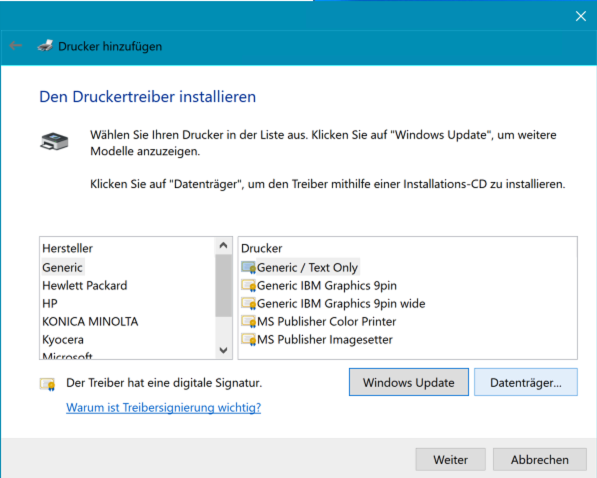This screenshot has width=597, height=478.
Task: Select HP in the manufacturer list
Action: coord(50,304)
